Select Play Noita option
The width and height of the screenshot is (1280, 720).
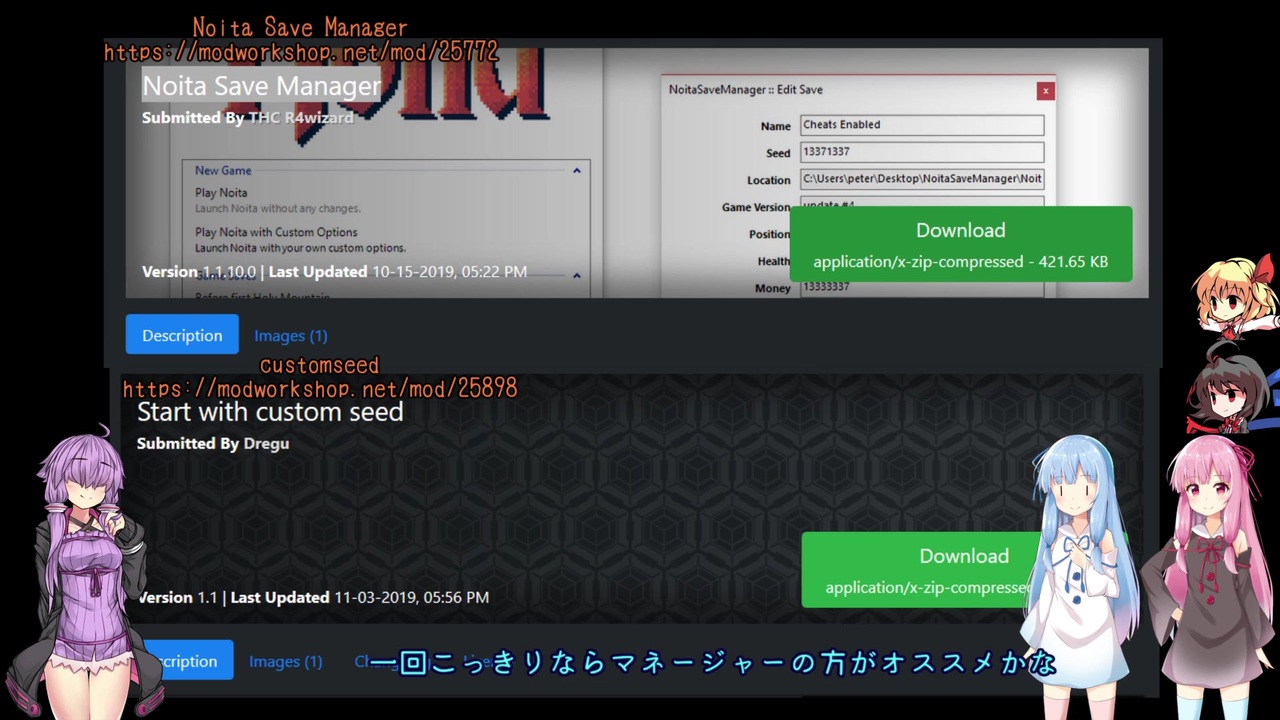click(x=221, y=192)
